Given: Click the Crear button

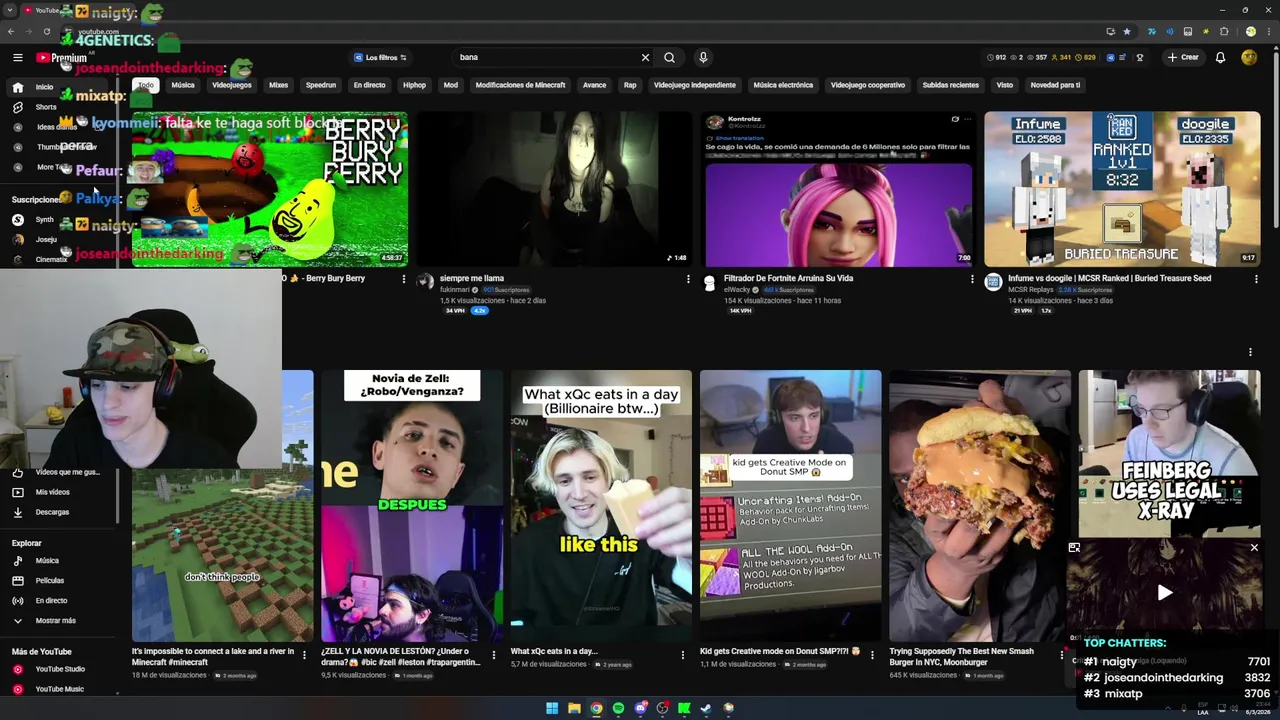Looking at the screenshot, I should [1183, 57].
